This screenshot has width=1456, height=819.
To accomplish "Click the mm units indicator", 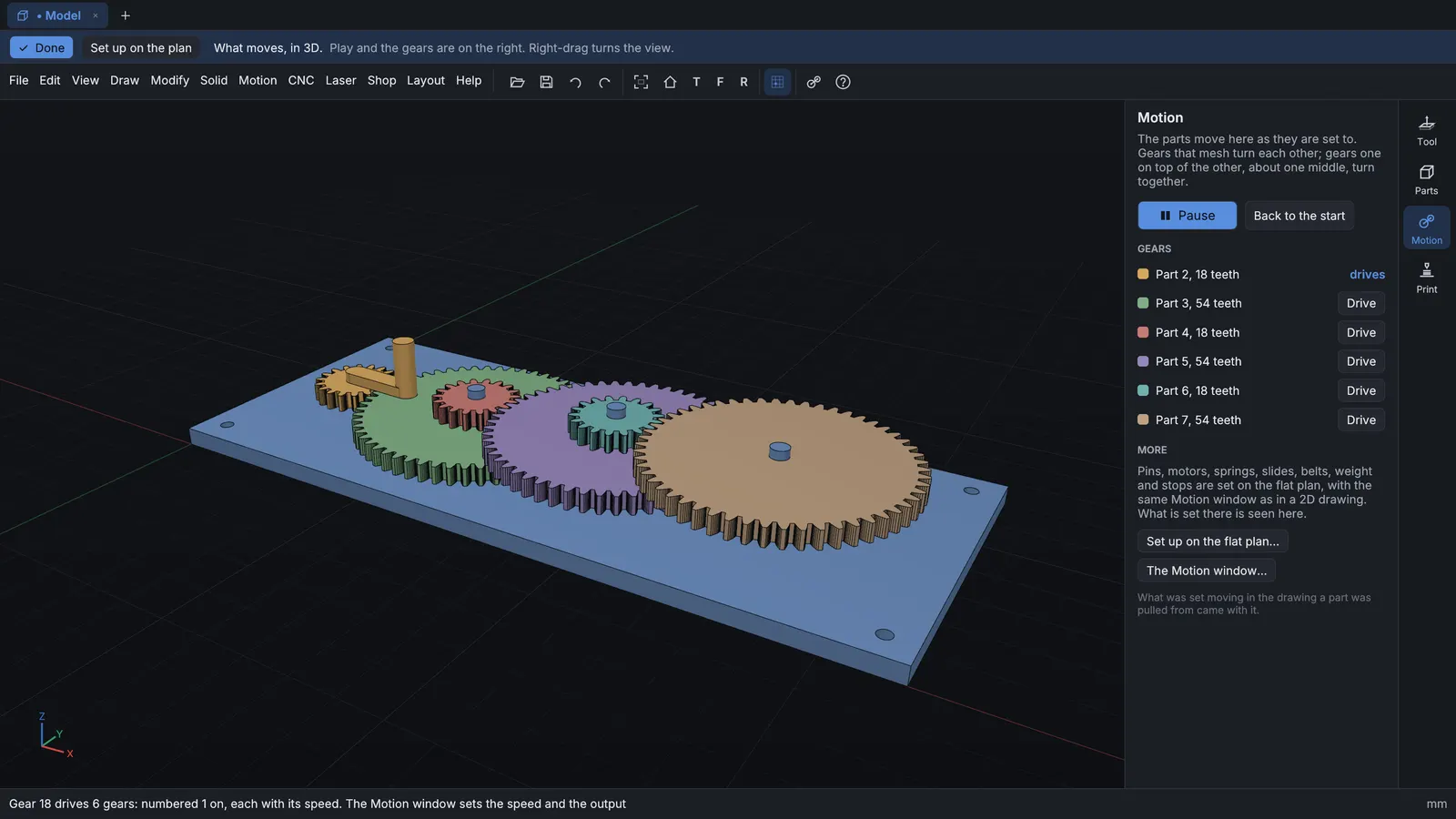I will coord(1436,804).
